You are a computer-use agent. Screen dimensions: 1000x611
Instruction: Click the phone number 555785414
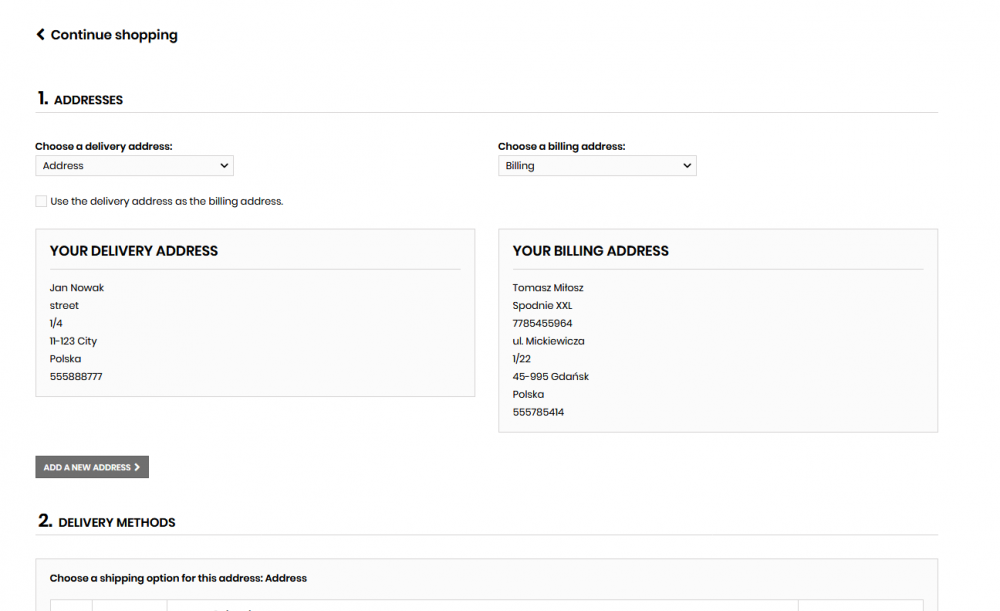[538, 411]
